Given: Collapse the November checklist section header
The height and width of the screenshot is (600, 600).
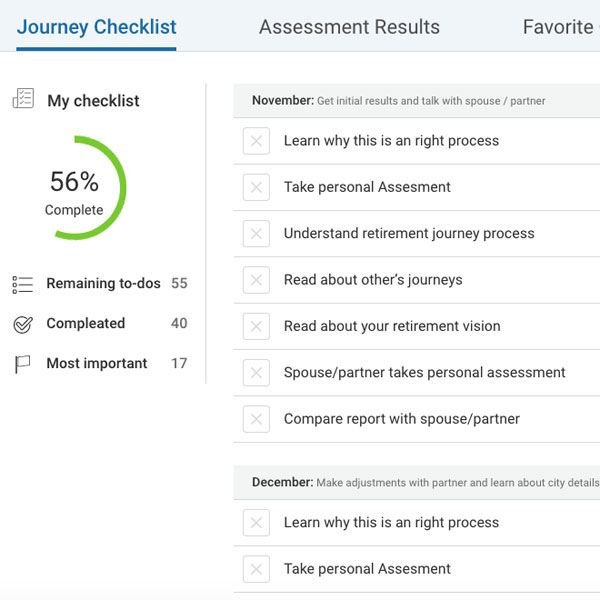Looking at the screenshot, I should 416,101.
